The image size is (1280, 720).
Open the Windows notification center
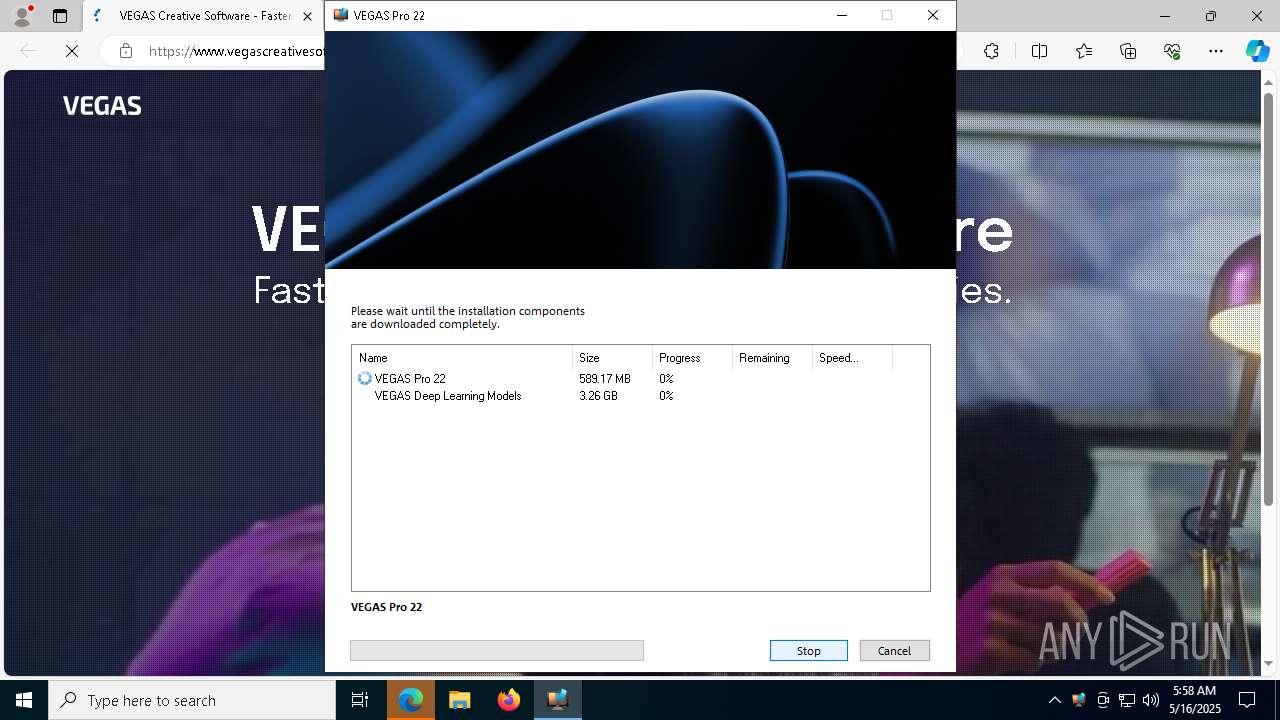[1247, 700]
